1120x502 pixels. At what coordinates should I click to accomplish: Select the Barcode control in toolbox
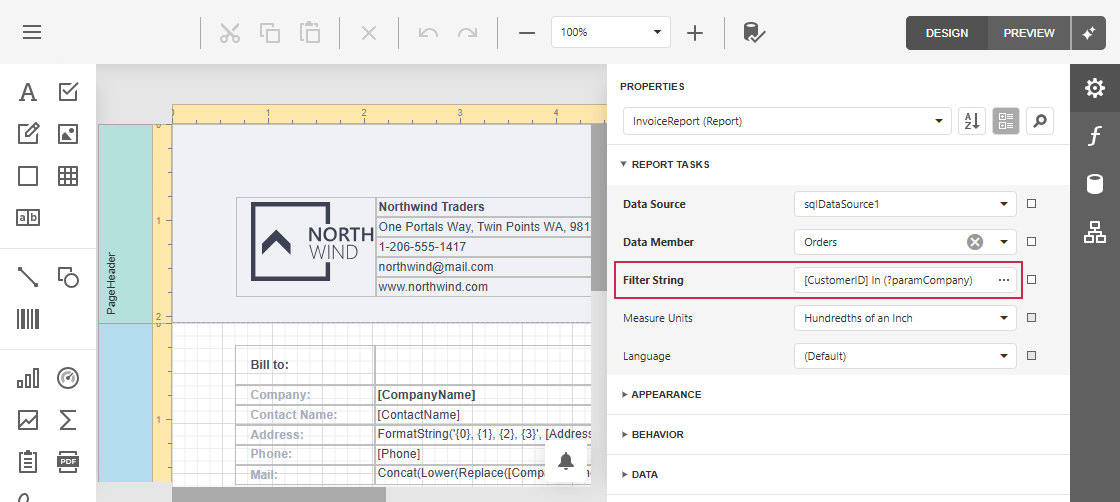28,319
